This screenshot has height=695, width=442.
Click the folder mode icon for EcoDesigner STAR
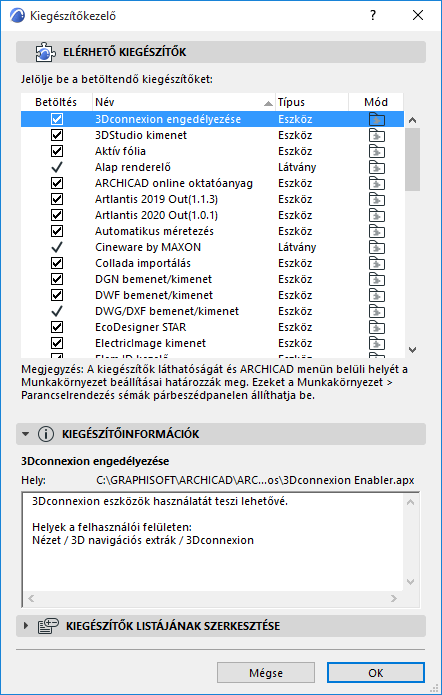tap(376, 327)
